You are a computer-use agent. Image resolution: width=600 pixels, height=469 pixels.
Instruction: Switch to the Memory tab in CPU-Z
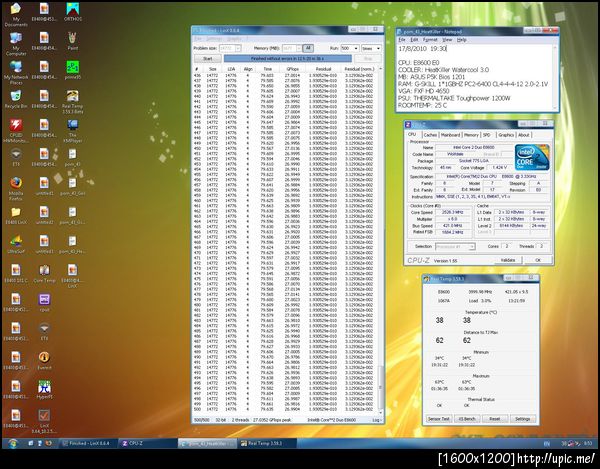(471, 135)
